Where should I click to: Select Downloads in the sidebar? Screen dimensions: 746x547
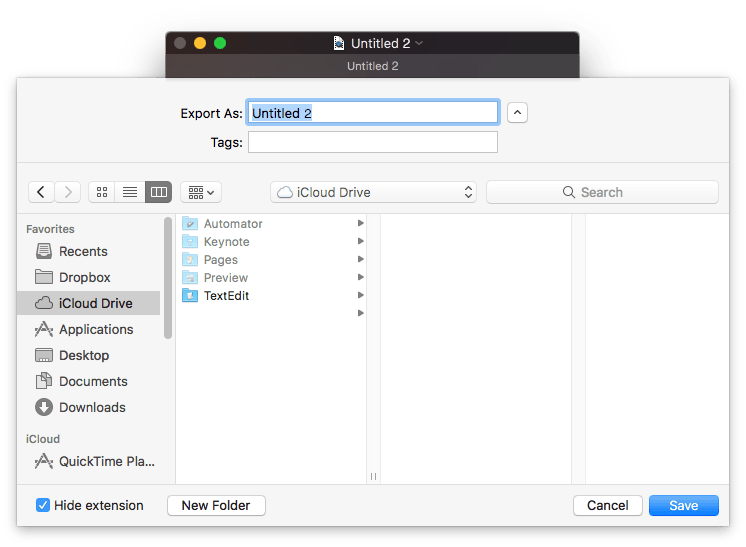point(88,407)
